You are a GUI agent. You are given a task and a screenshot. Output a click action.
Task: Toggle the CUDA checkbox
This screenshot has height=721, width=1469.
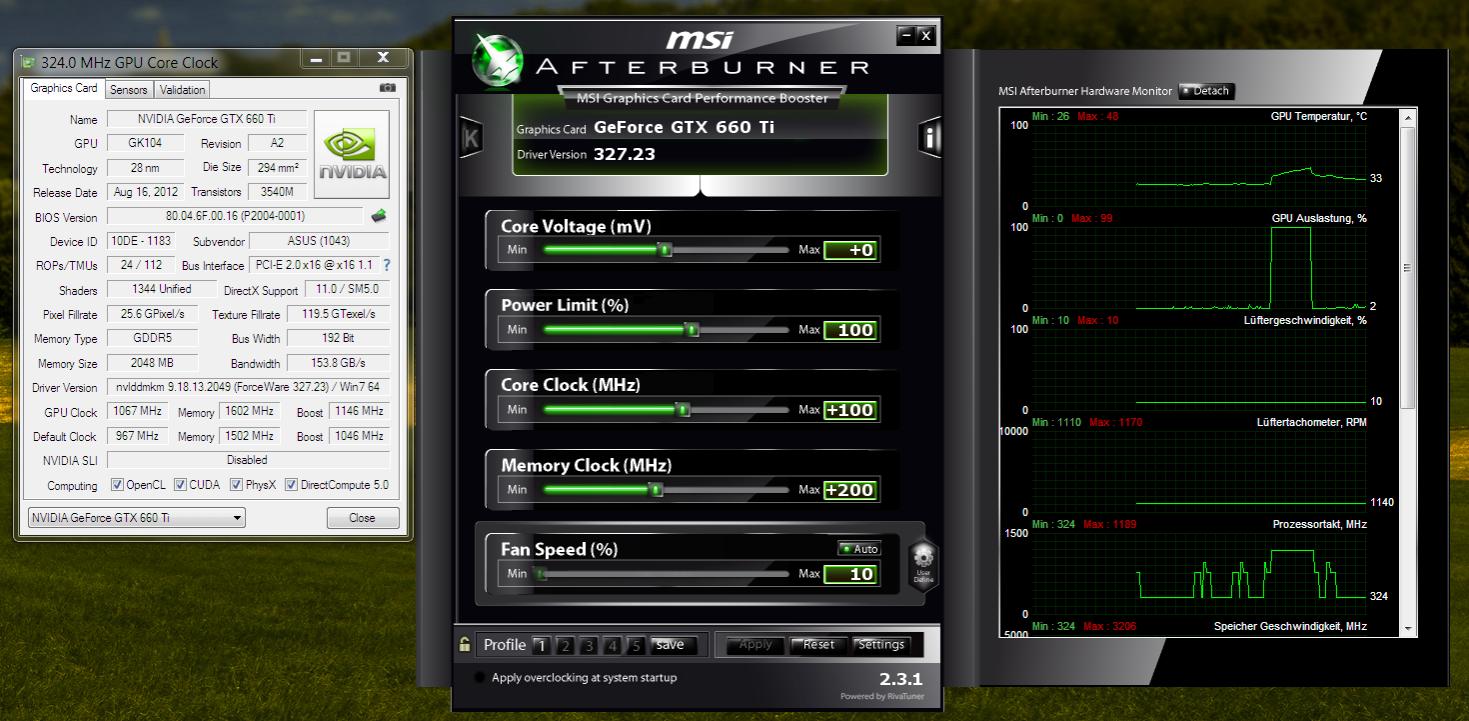180,485
